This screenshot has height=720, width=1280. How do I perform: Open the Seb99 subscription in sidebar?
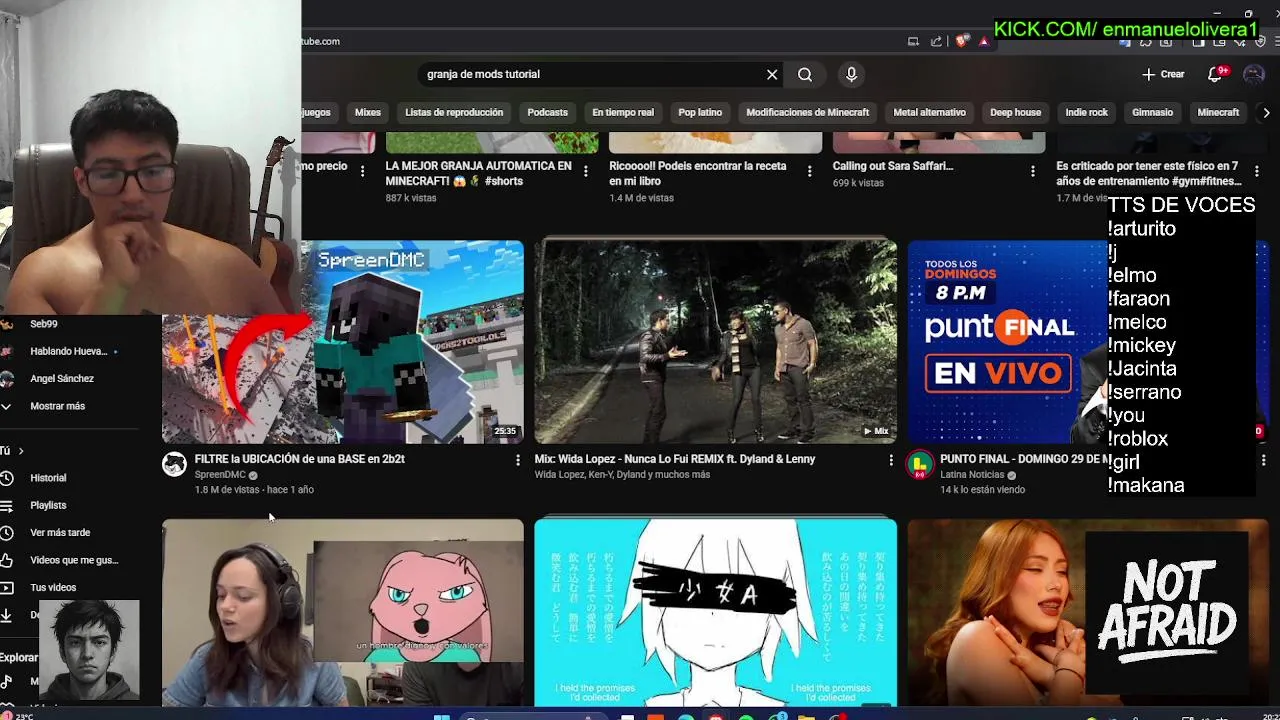44,324
